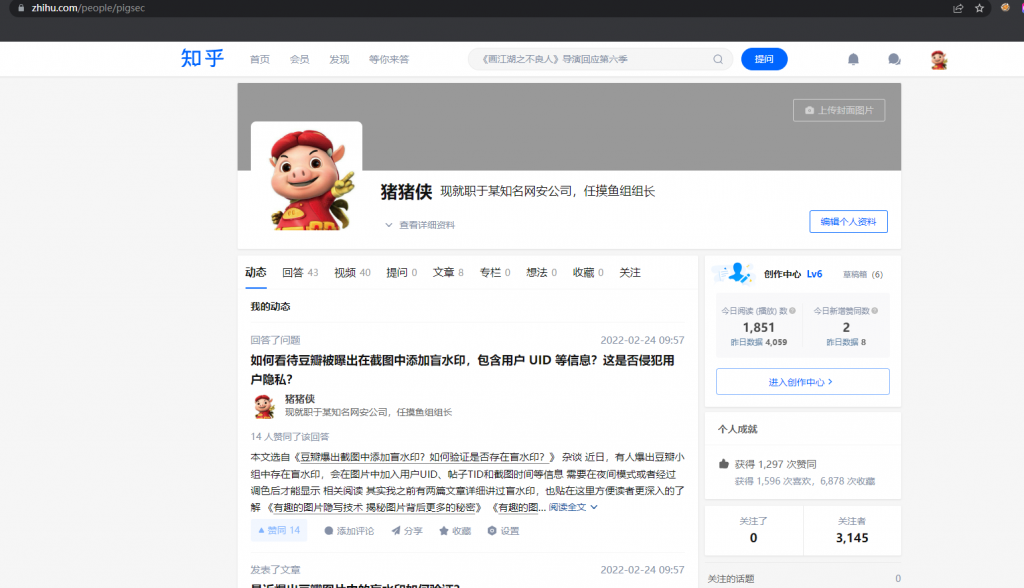
Task: Click the thumbs-up achievements icon
Action: click(724, 464)
